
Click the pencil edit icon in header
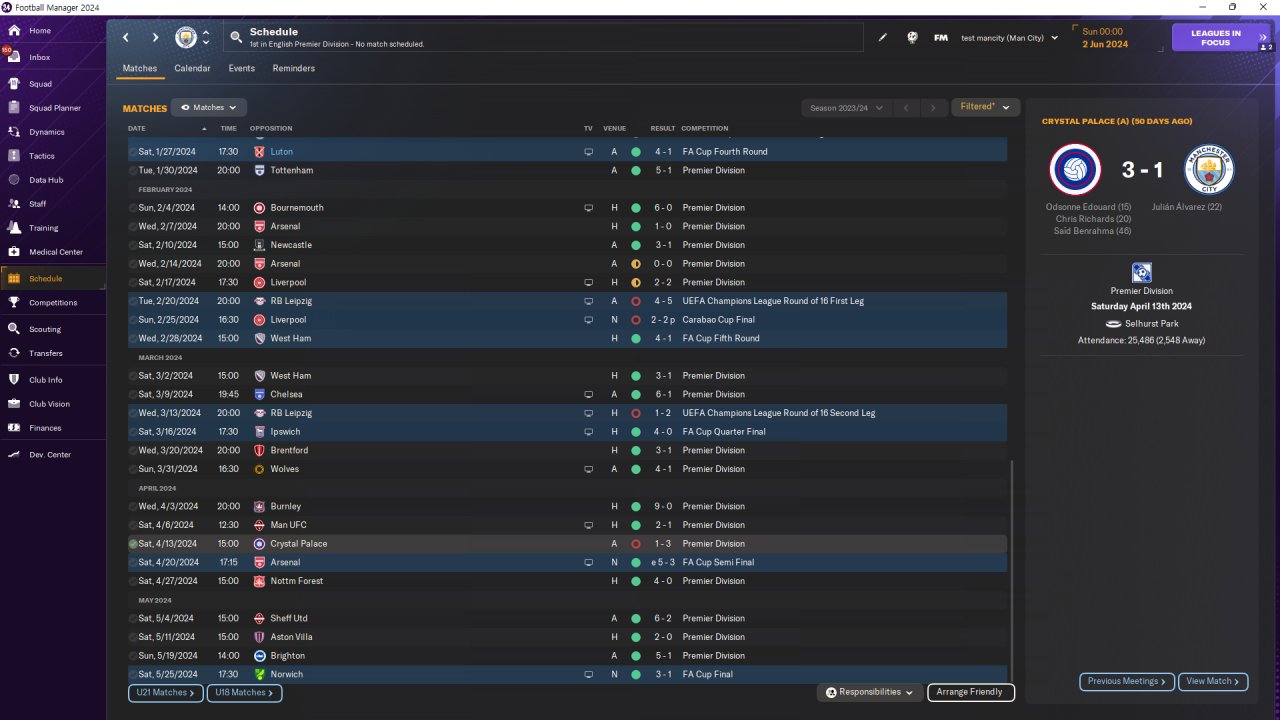(x=883, y=38)
